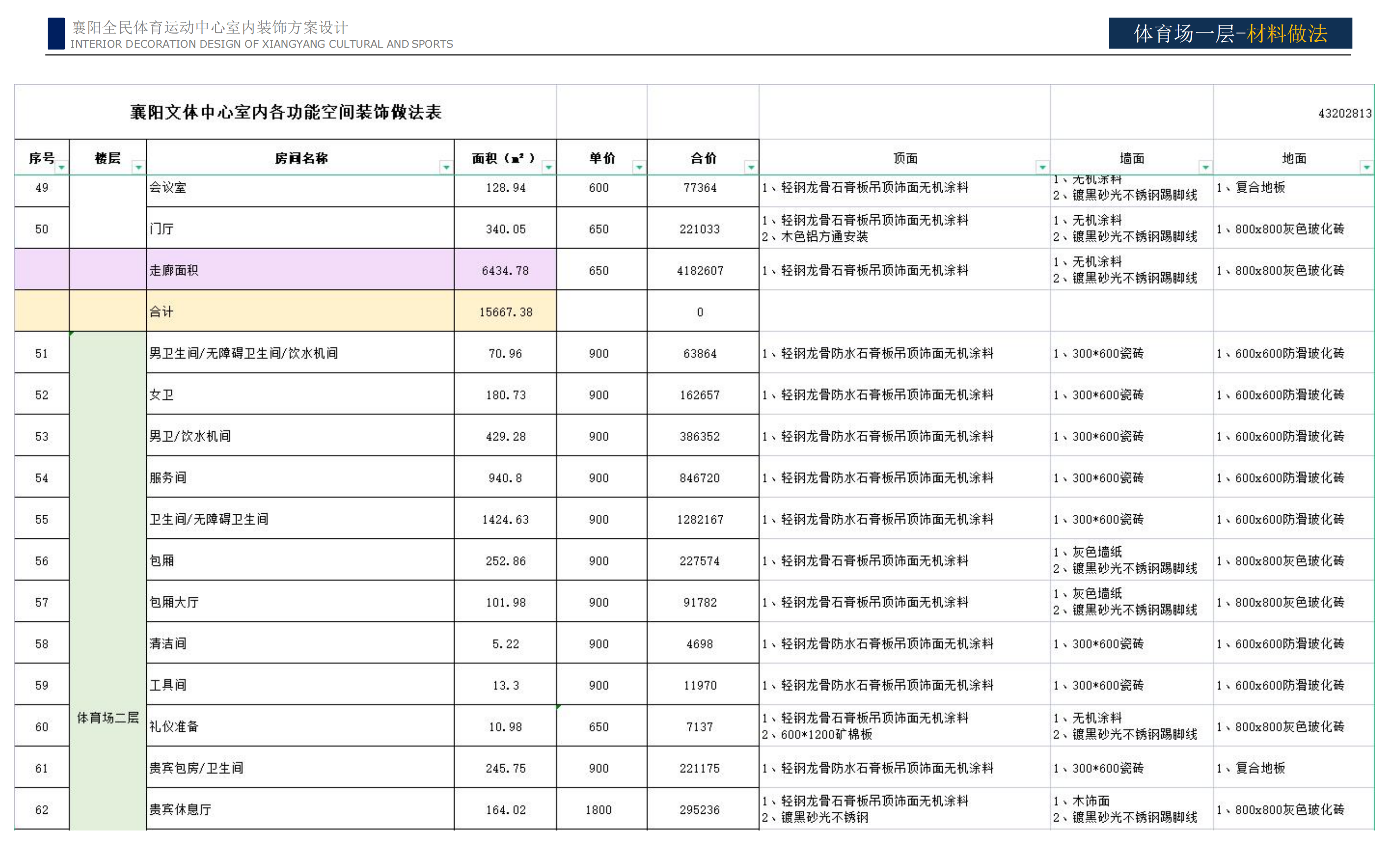Open the 楼层 column filter dropdown
The height and width of the screenshot is (868, 1389).
138,167
